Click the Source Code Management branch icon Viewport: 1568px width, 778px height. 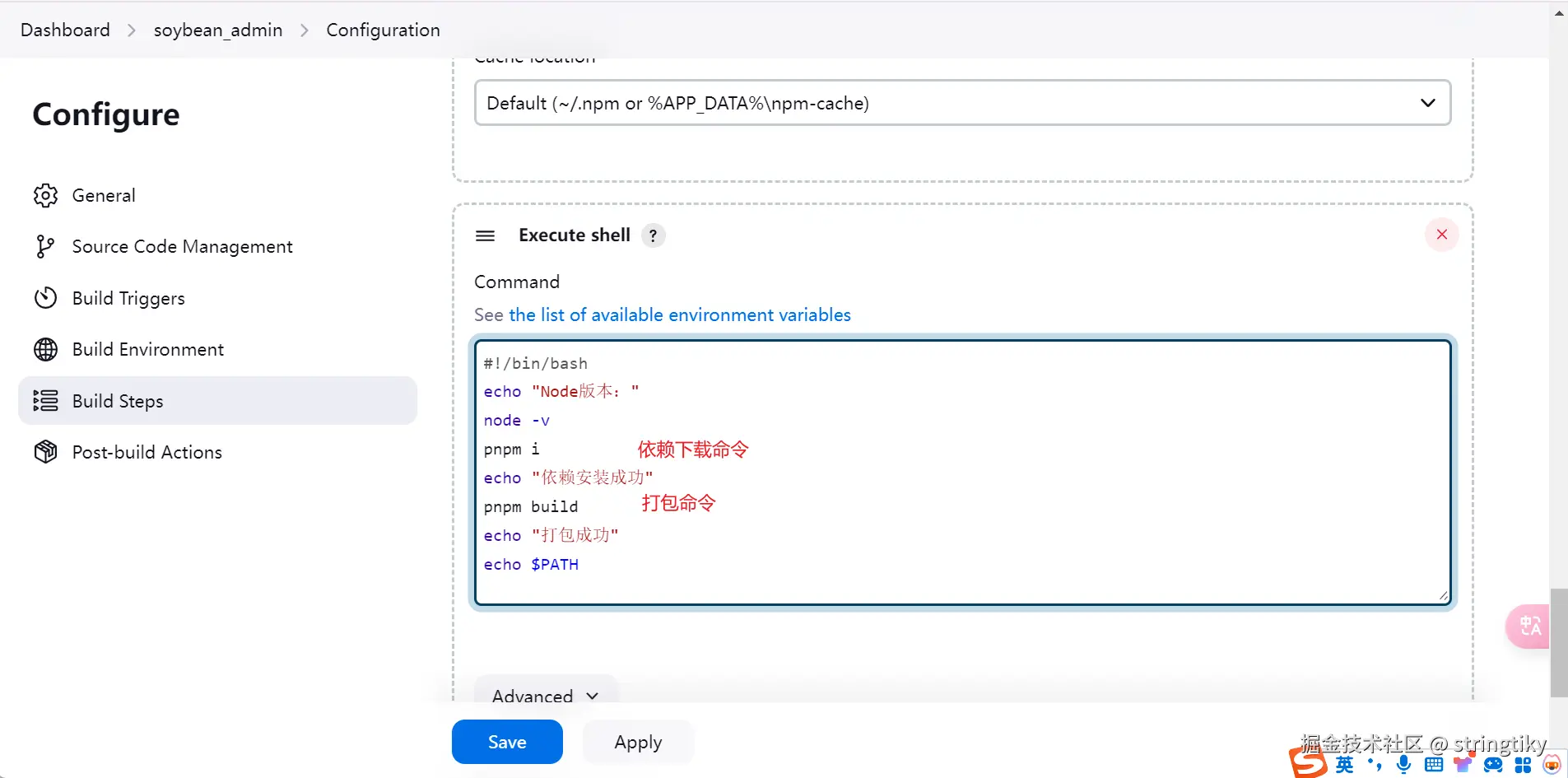pos(45,246)
